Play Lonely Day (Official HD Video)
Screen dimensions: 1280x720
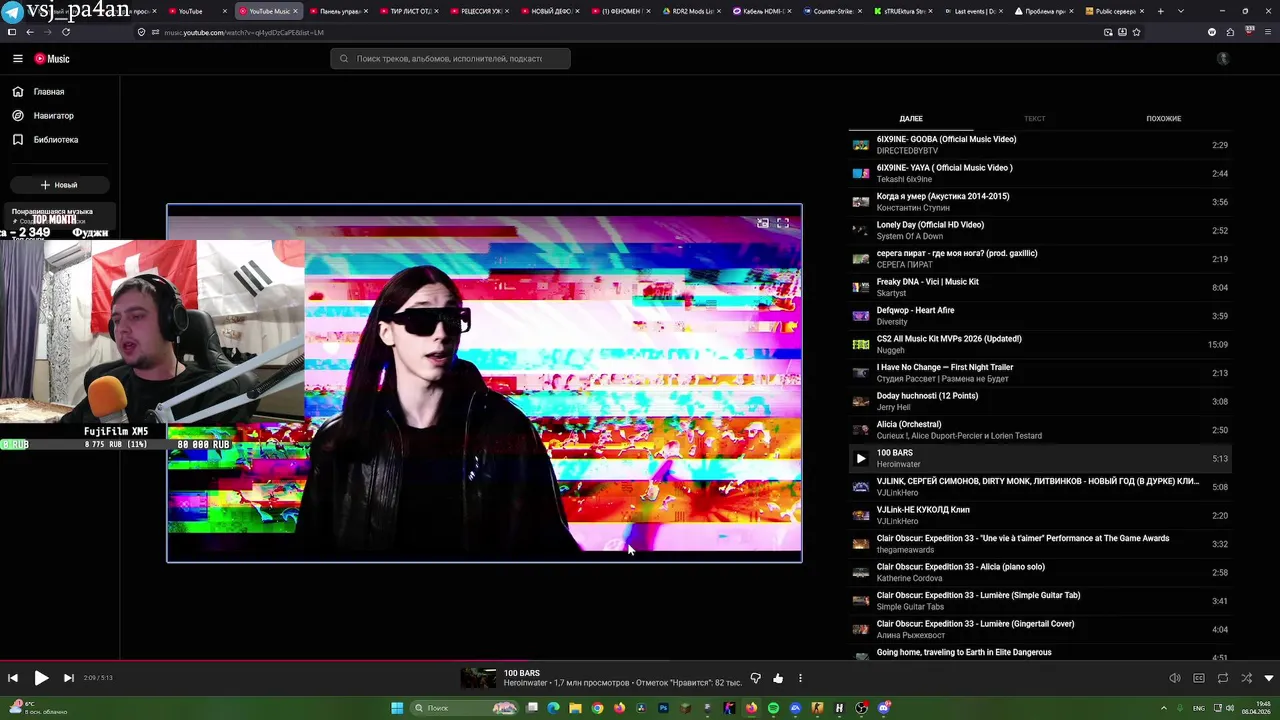1040,231
